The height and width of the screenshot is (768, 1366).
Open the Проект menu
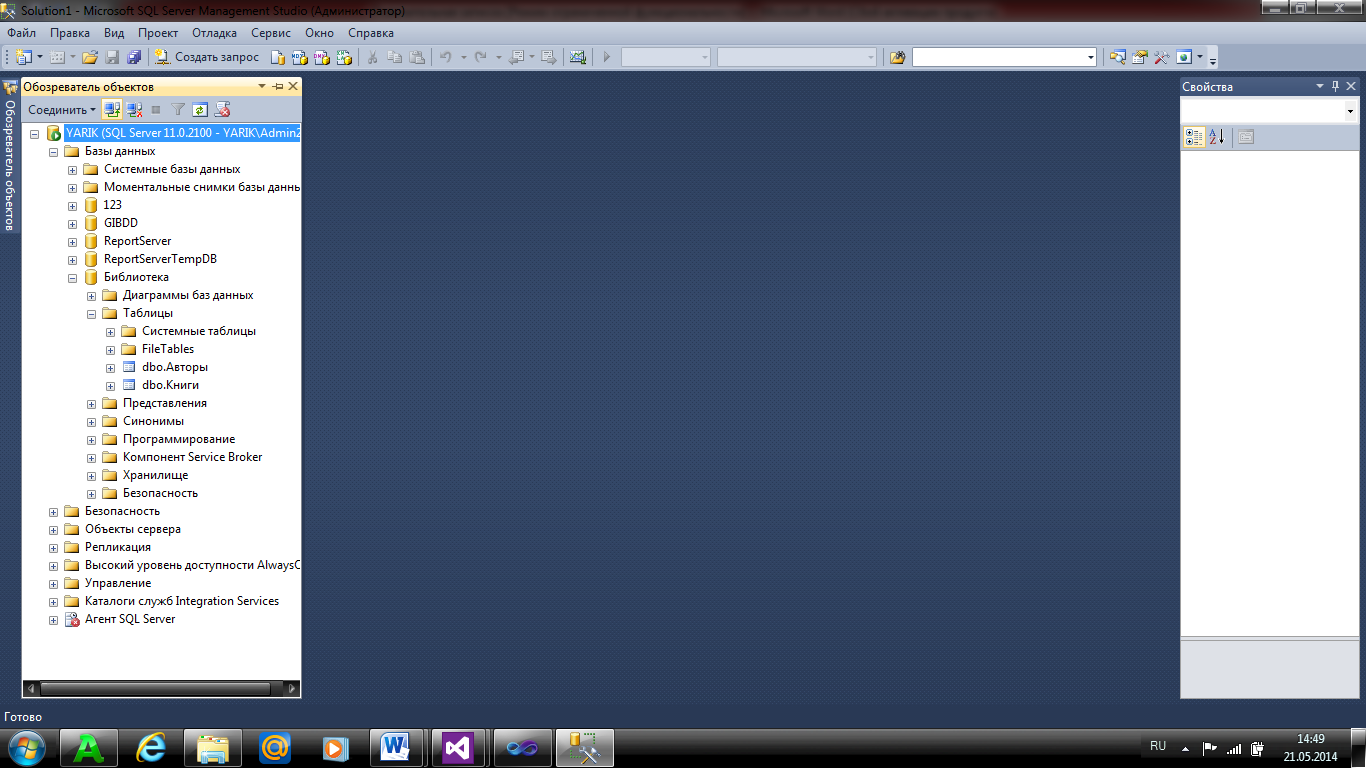[158, 33]
